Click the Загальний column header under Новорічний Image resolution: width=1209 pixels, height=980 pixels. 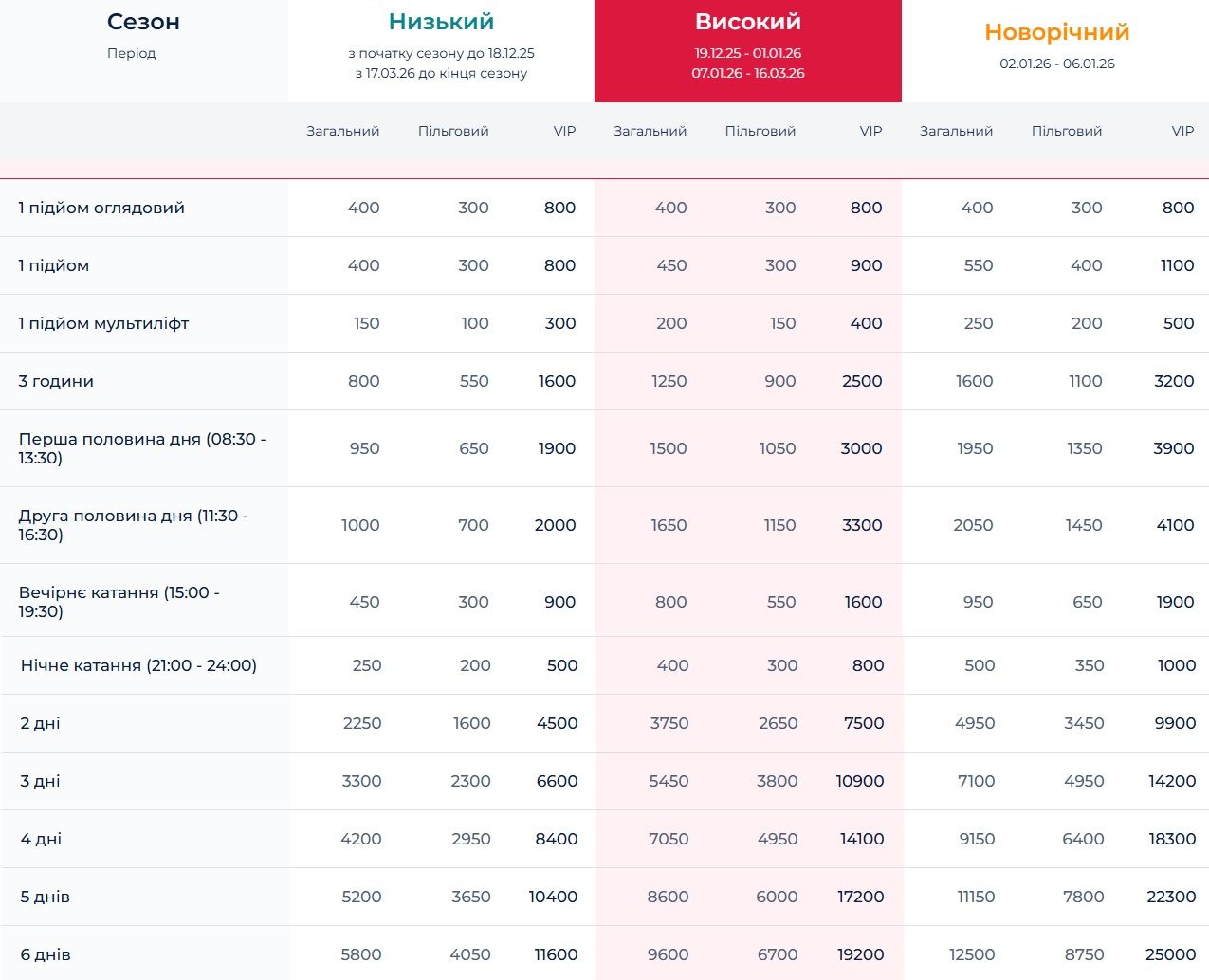click(956, 131)
